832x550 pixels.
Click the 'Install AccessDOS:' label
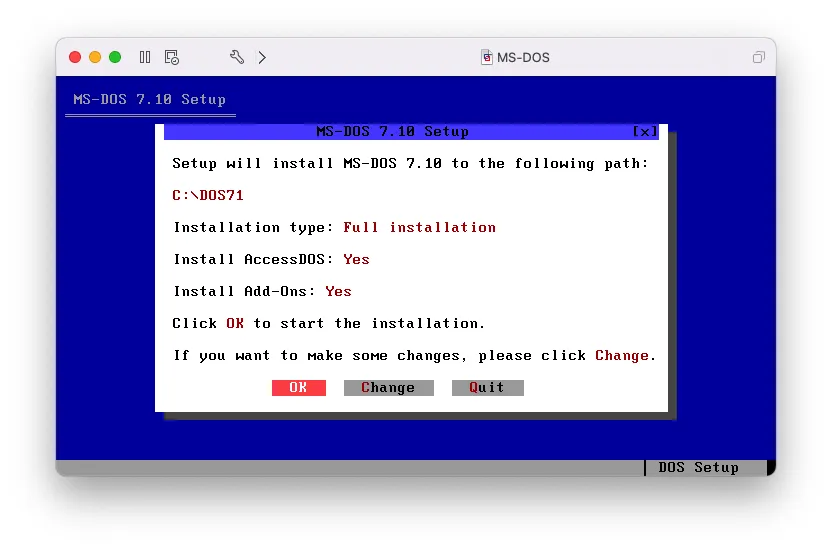click(253, 259)
